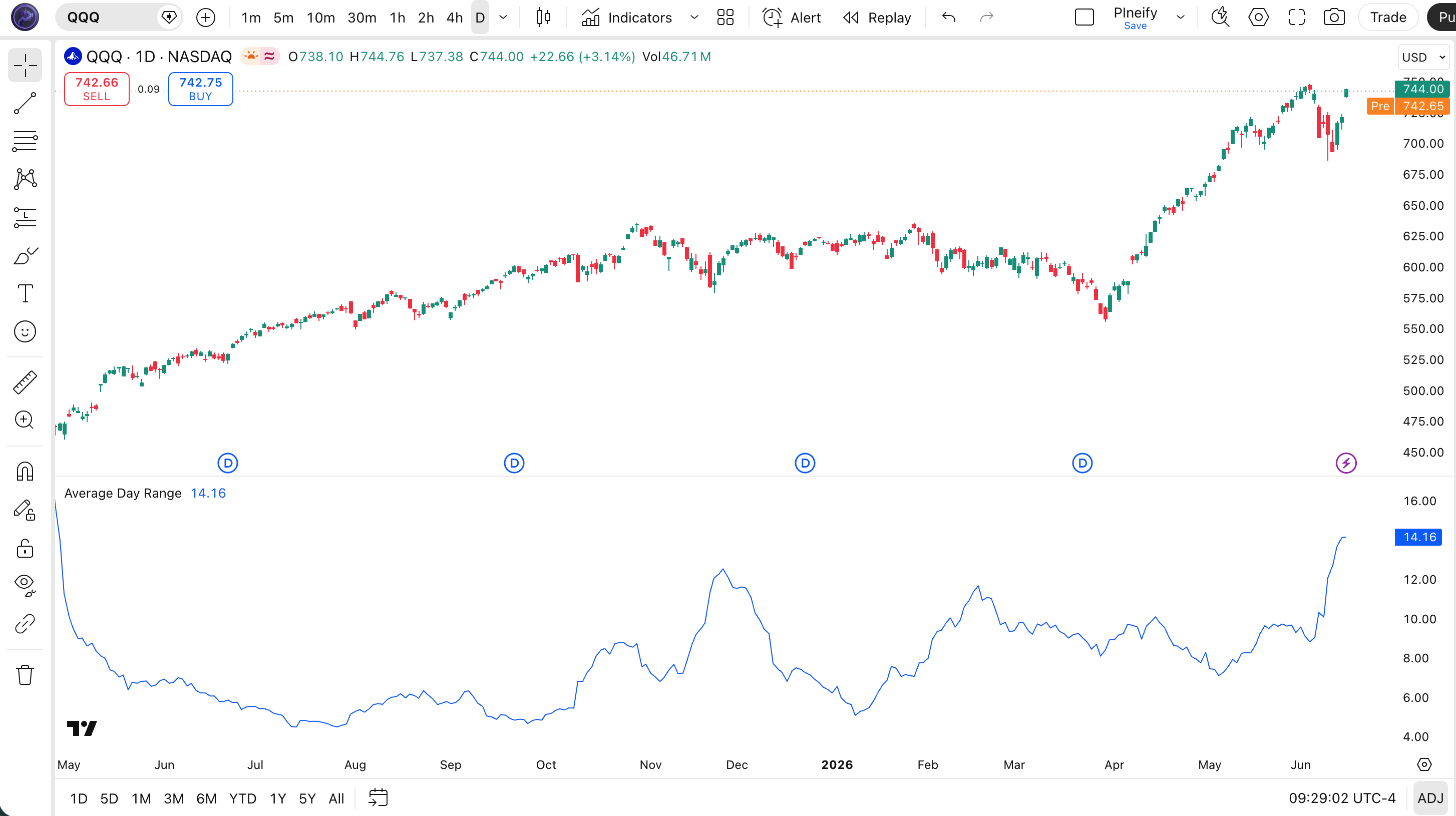1456x816 pixels.
Task: Select the 30m interval
Action: [x=361, y=18]
